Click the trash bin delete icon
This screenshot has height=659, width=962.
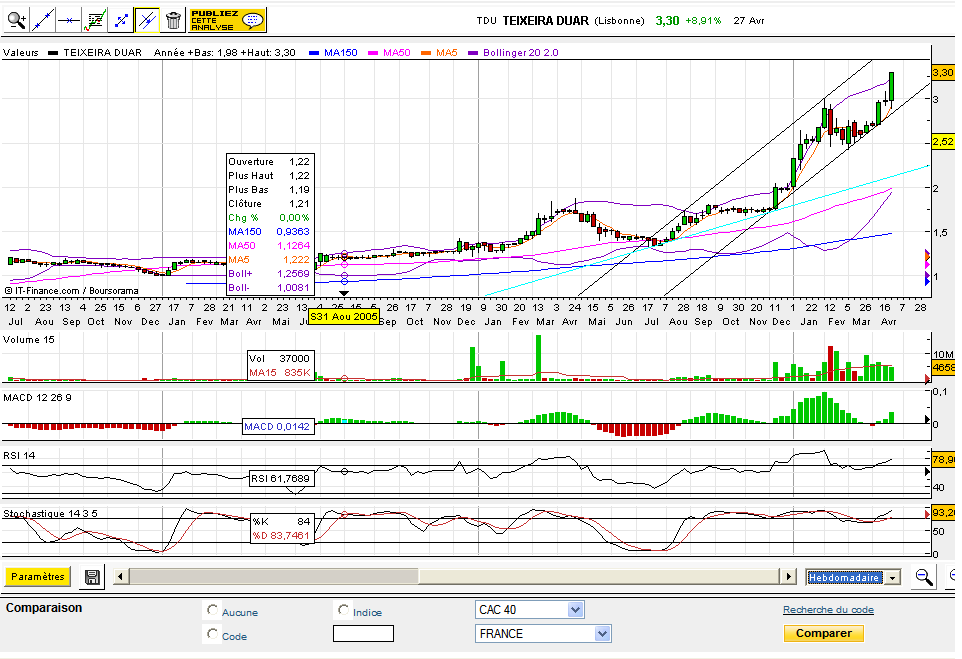point(173,19)
